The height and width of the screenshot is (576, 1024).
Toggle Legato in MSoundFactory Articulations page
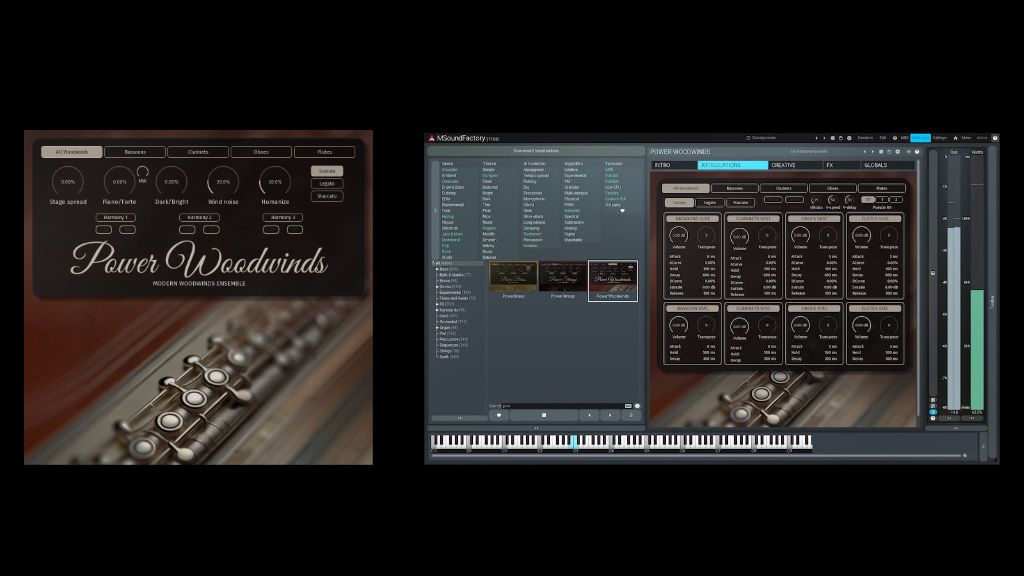(710, 202)
